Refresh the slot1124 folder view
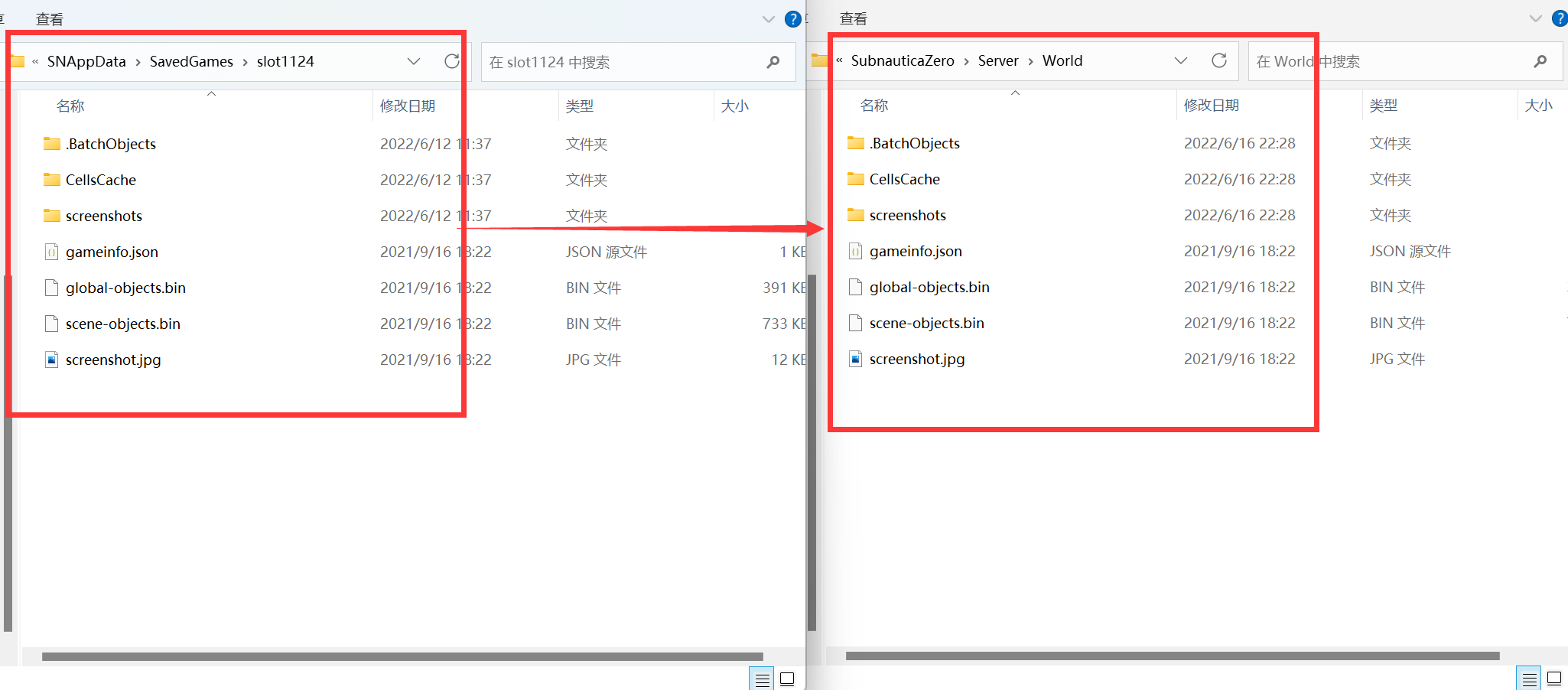Viewport: 1568px width, 690px height. pos(452,61)
